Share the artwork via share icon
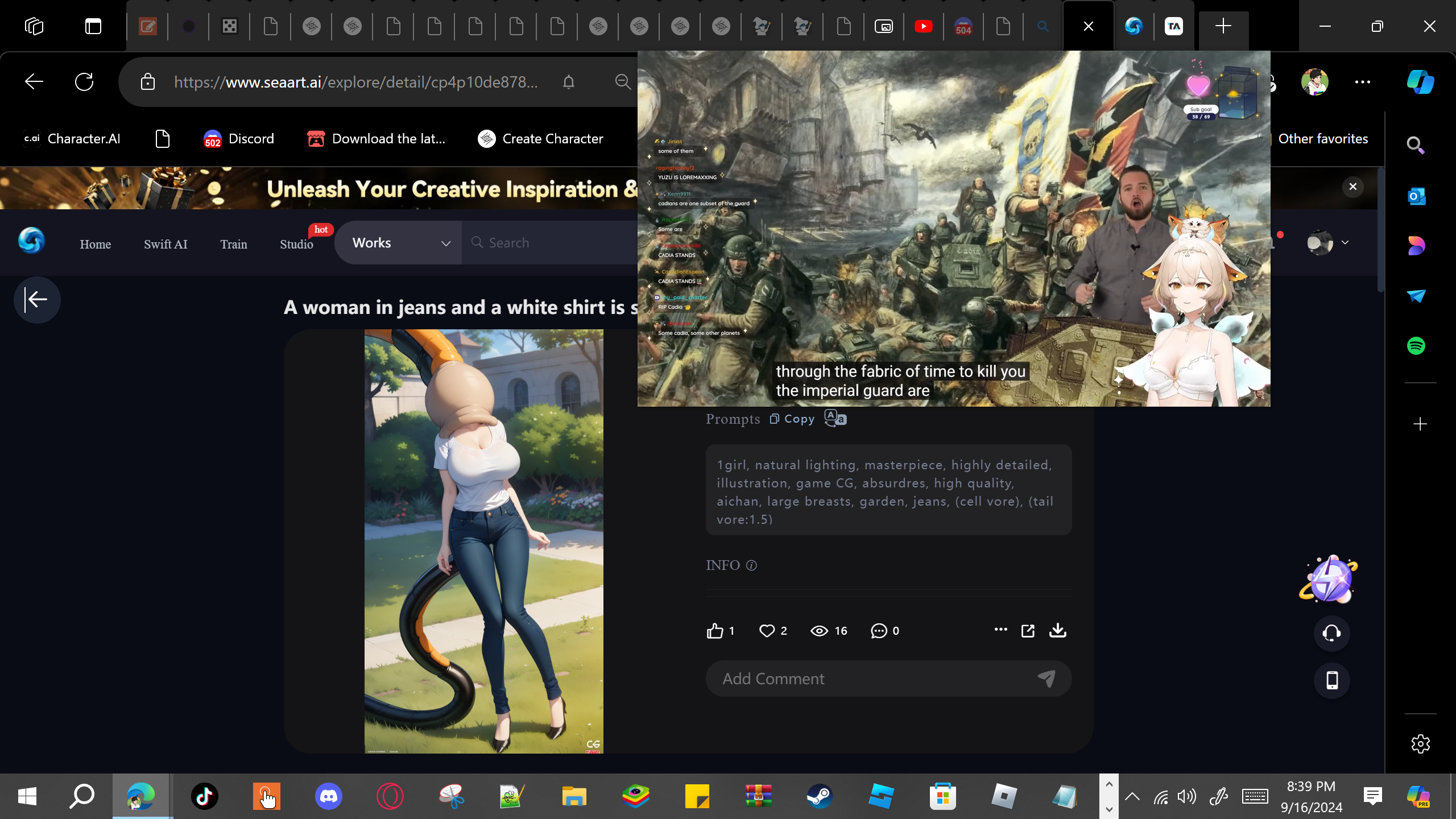1456x819 pixels. tap(1028, 631)
